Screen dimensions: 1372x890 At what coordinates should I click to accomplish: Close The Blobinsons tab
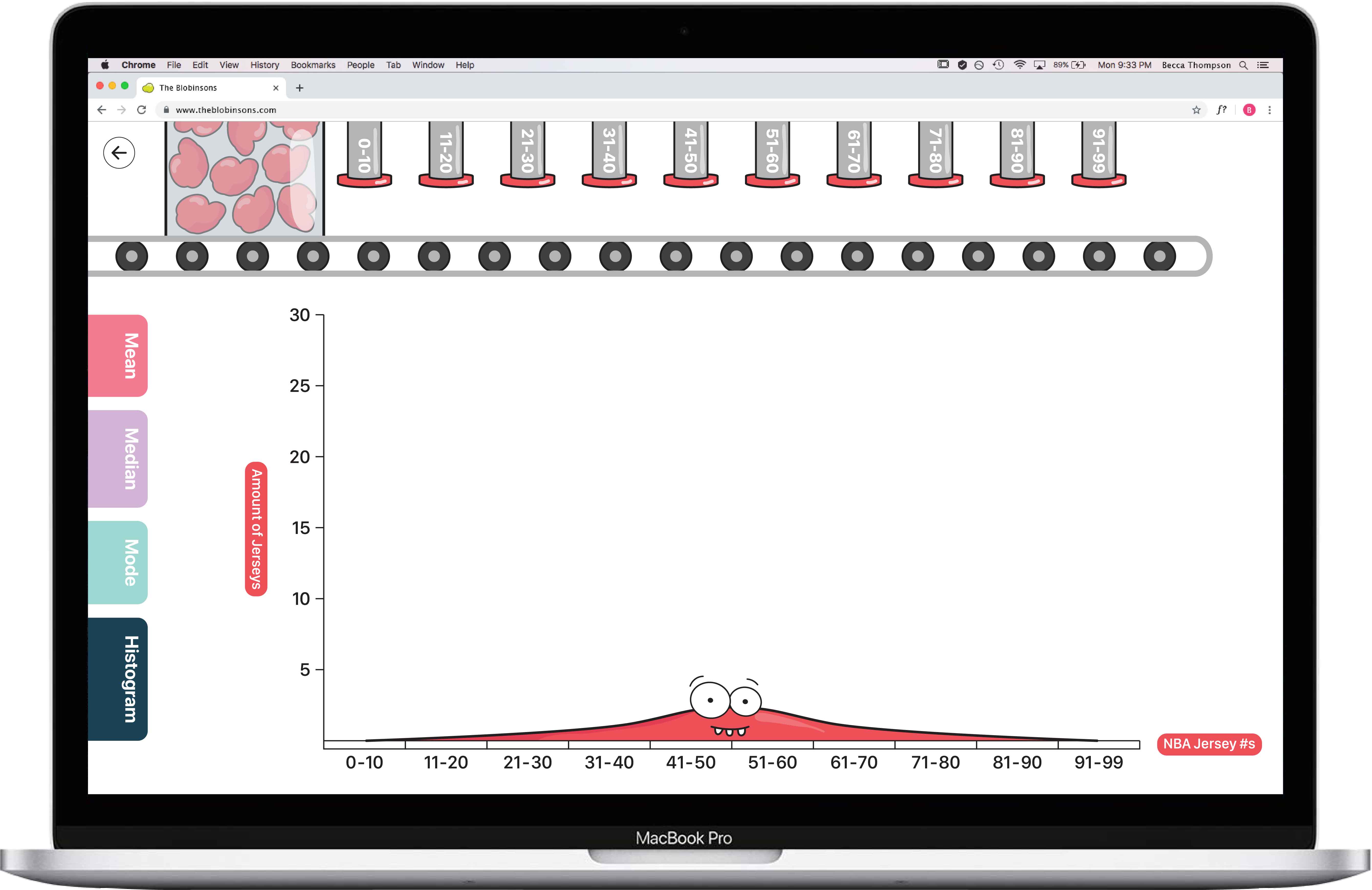276,88
